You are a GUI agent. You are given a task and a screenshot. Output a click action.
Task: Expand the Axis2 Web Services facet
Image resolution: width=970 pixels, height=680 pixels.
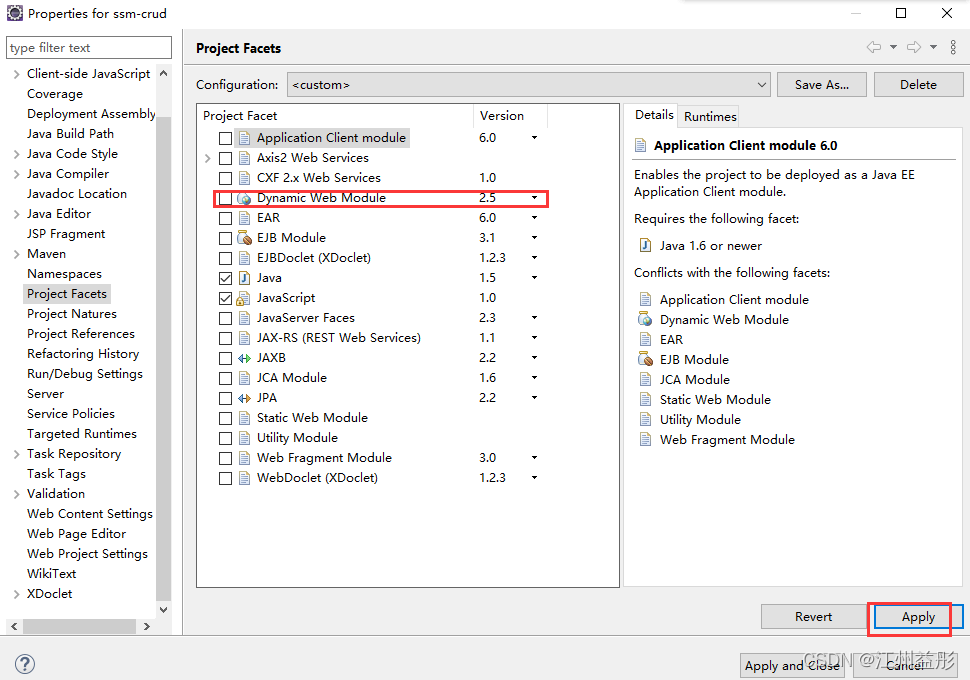tap(208, 158)
